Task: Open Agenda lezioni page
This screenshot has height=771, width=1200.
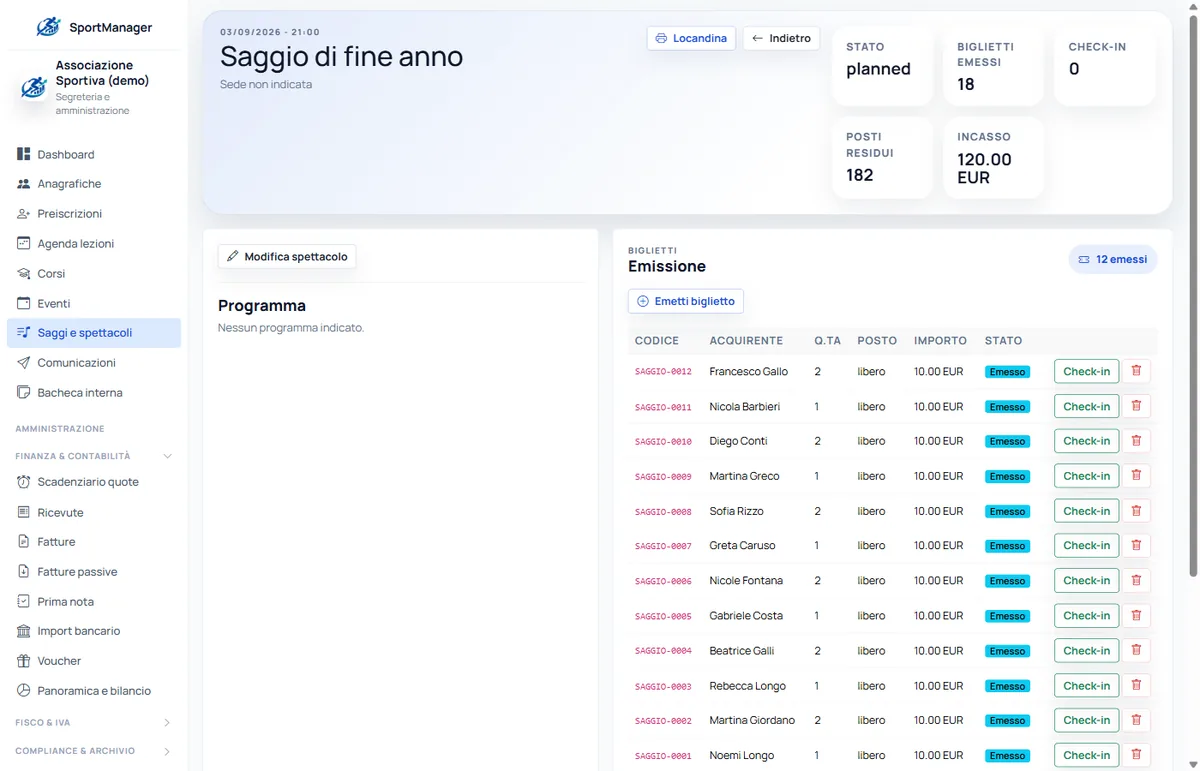Action: click(94, 243)
